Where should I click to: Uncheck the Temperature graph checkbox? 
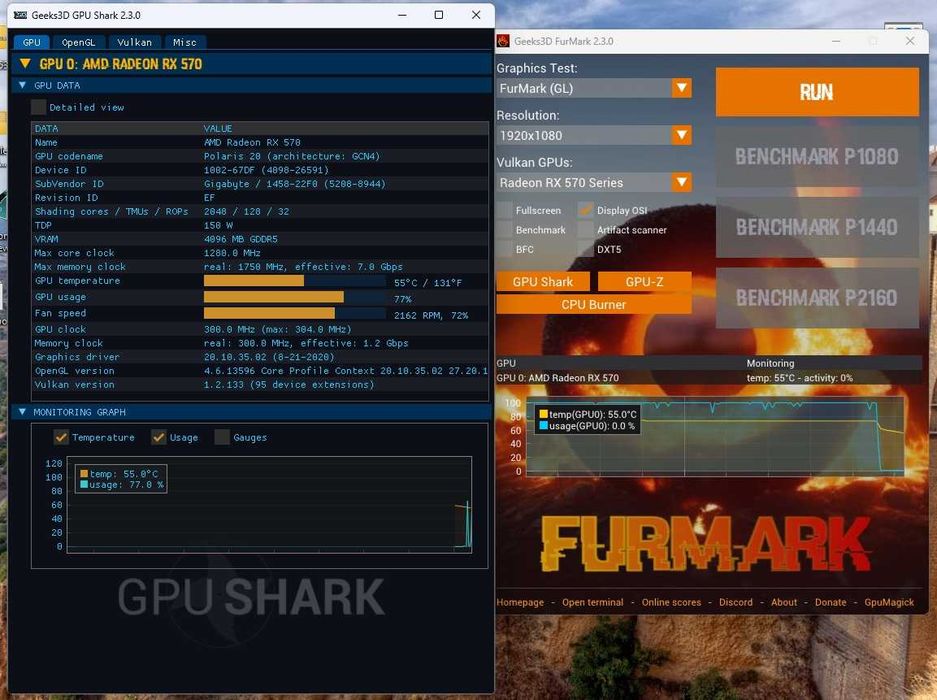[x=61, y=438]
